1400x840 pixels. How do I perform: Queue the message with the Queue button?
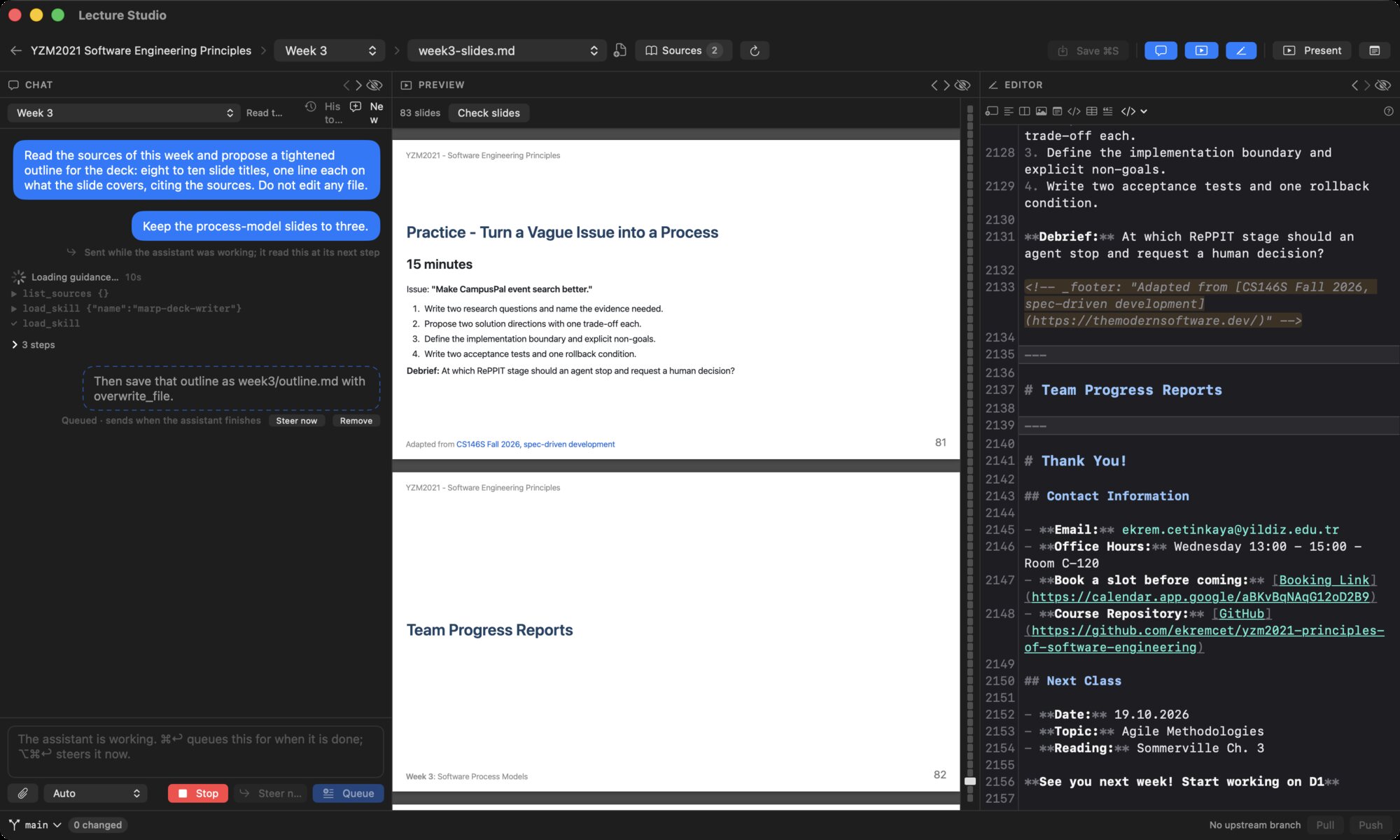click(x=348, y=793)
